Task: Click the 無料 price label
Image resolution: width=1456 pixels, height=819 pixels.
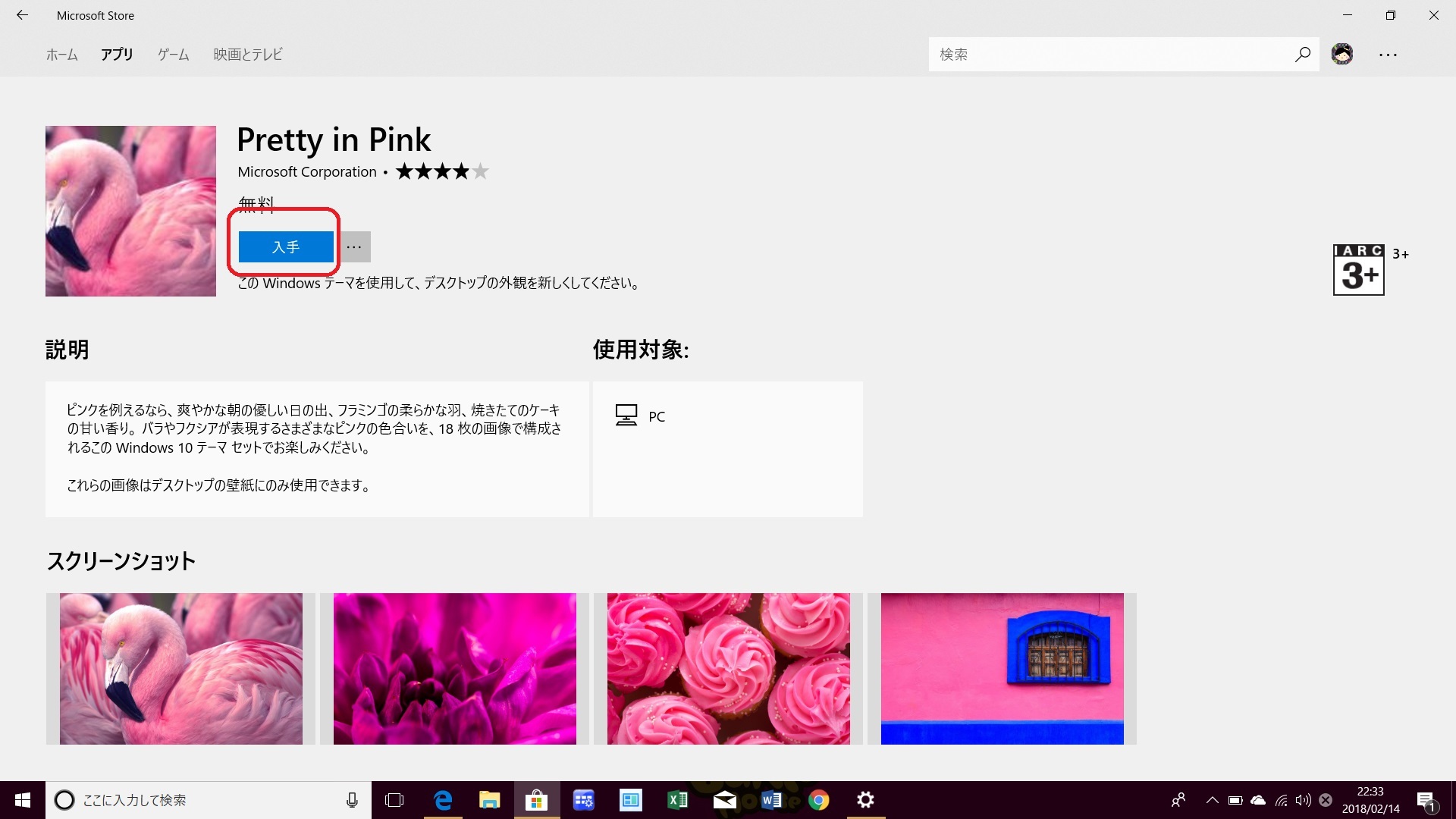Action: [256, 204]
